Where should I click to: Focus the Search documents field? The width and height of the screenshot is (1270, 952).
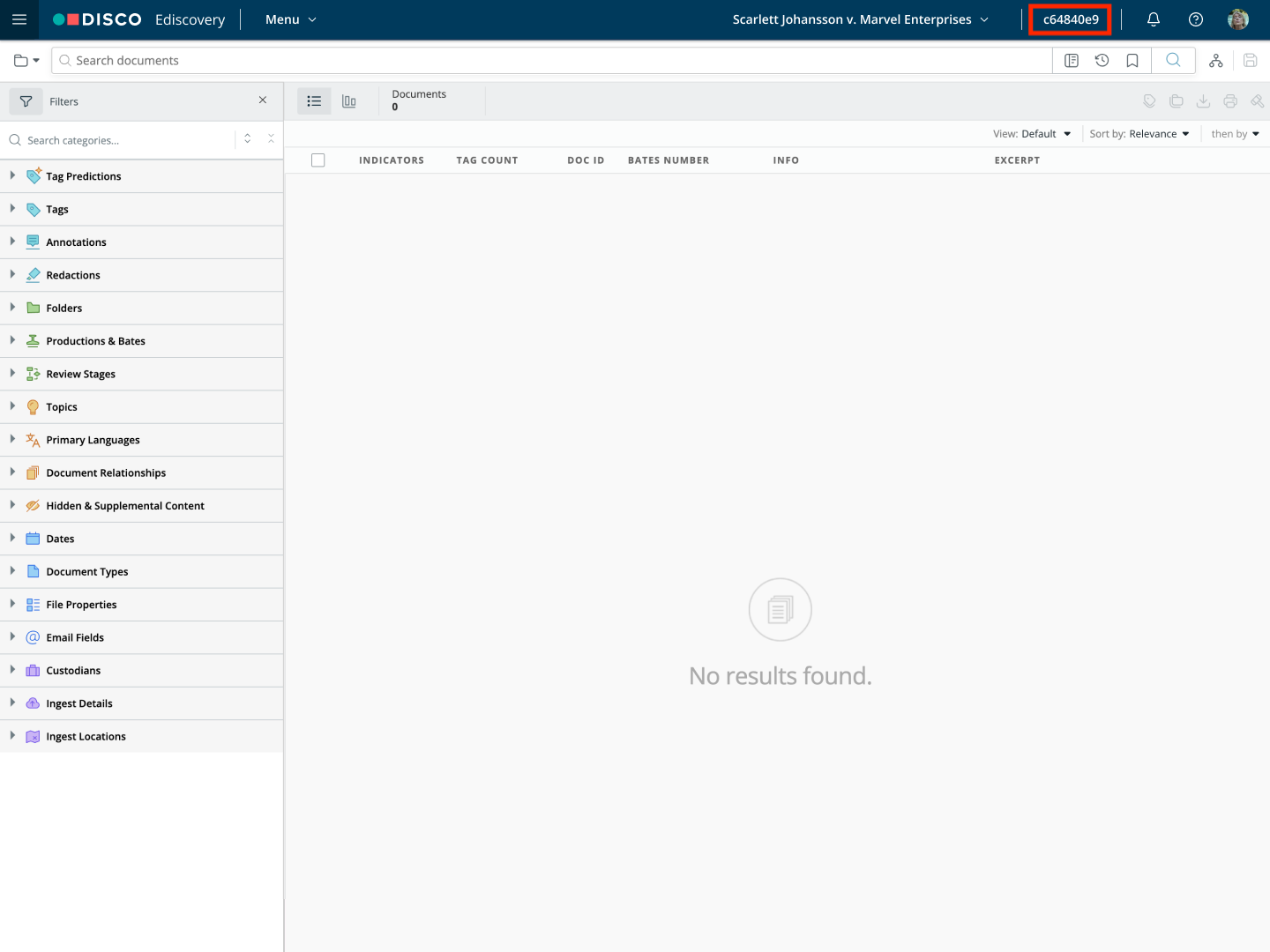(552, 61)
